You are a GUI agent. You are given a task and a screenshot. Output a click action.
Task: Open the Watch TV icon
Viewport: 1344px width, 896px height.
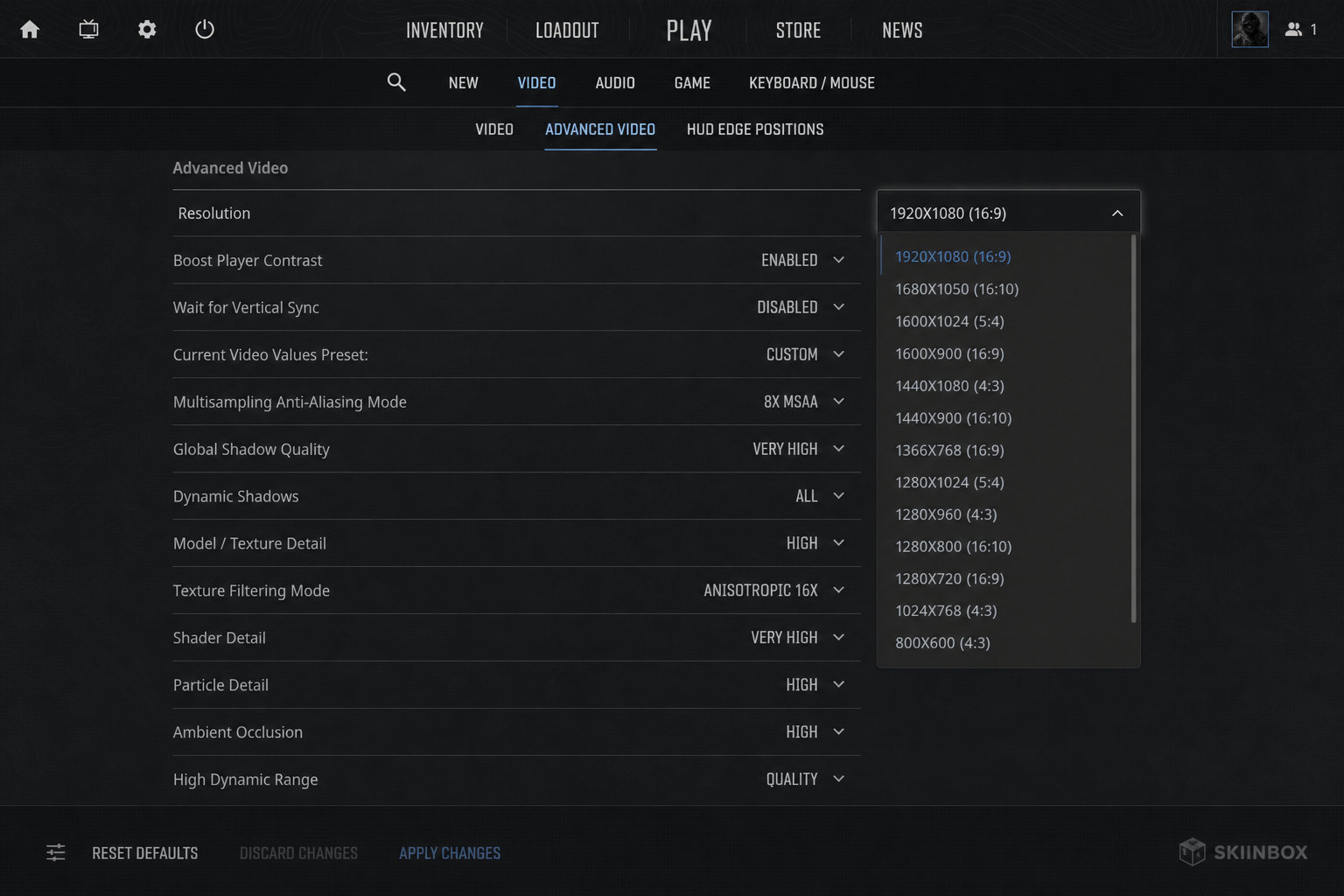tap(88, 30)
